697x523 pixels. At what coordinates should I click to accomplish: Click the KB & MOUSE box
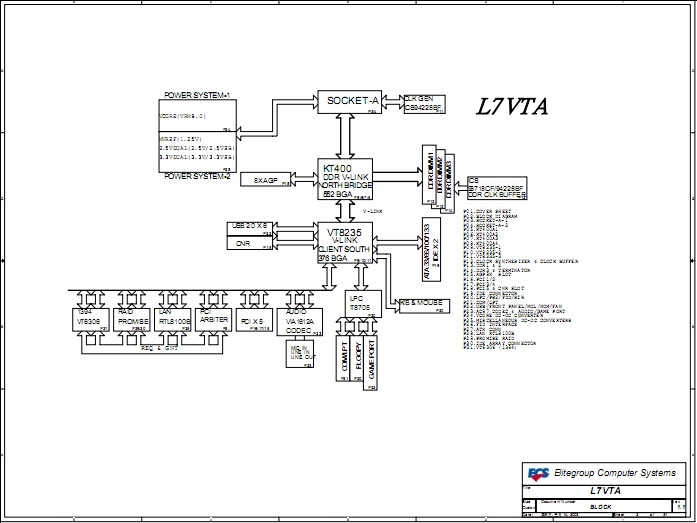[424, 306]
